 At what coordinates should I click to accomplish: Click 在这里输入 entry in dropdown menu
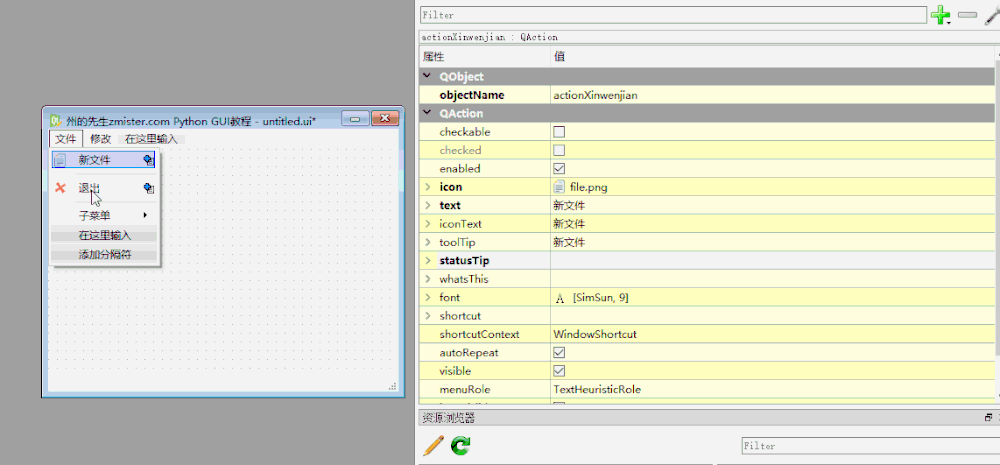click(x=104, y=235)
